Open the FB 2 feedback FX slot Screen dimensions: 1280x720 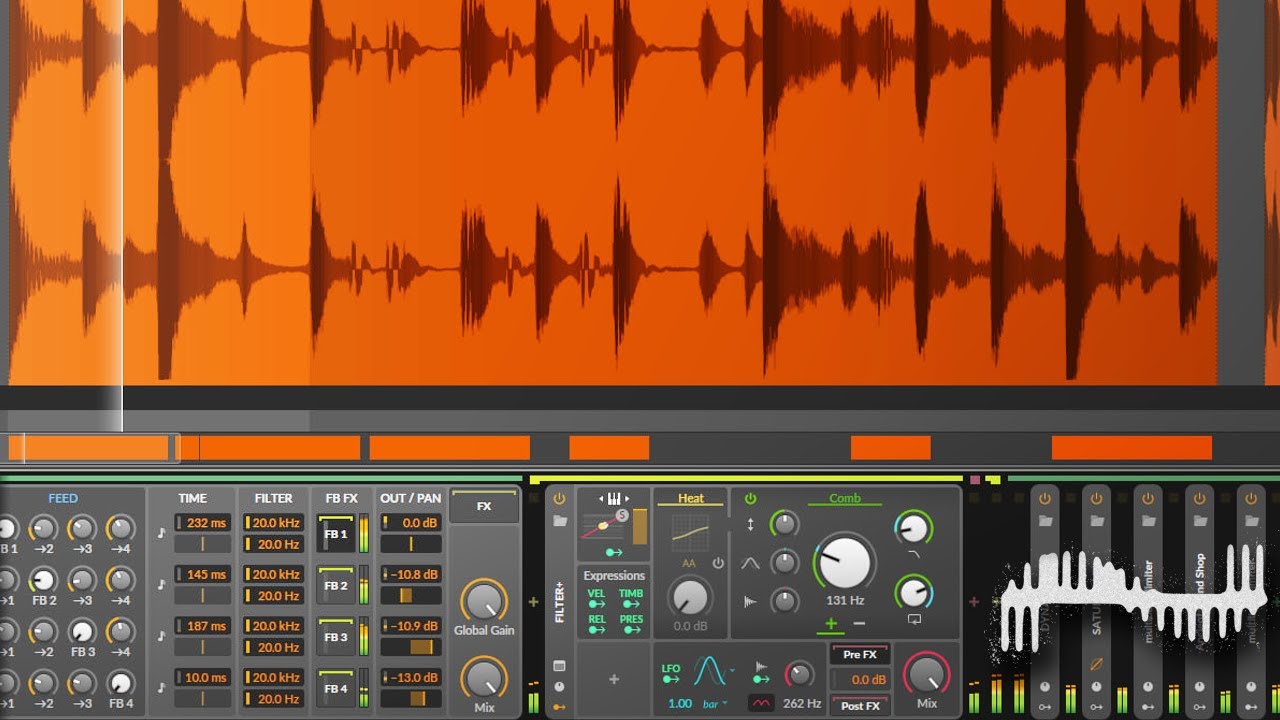point(336,585)
